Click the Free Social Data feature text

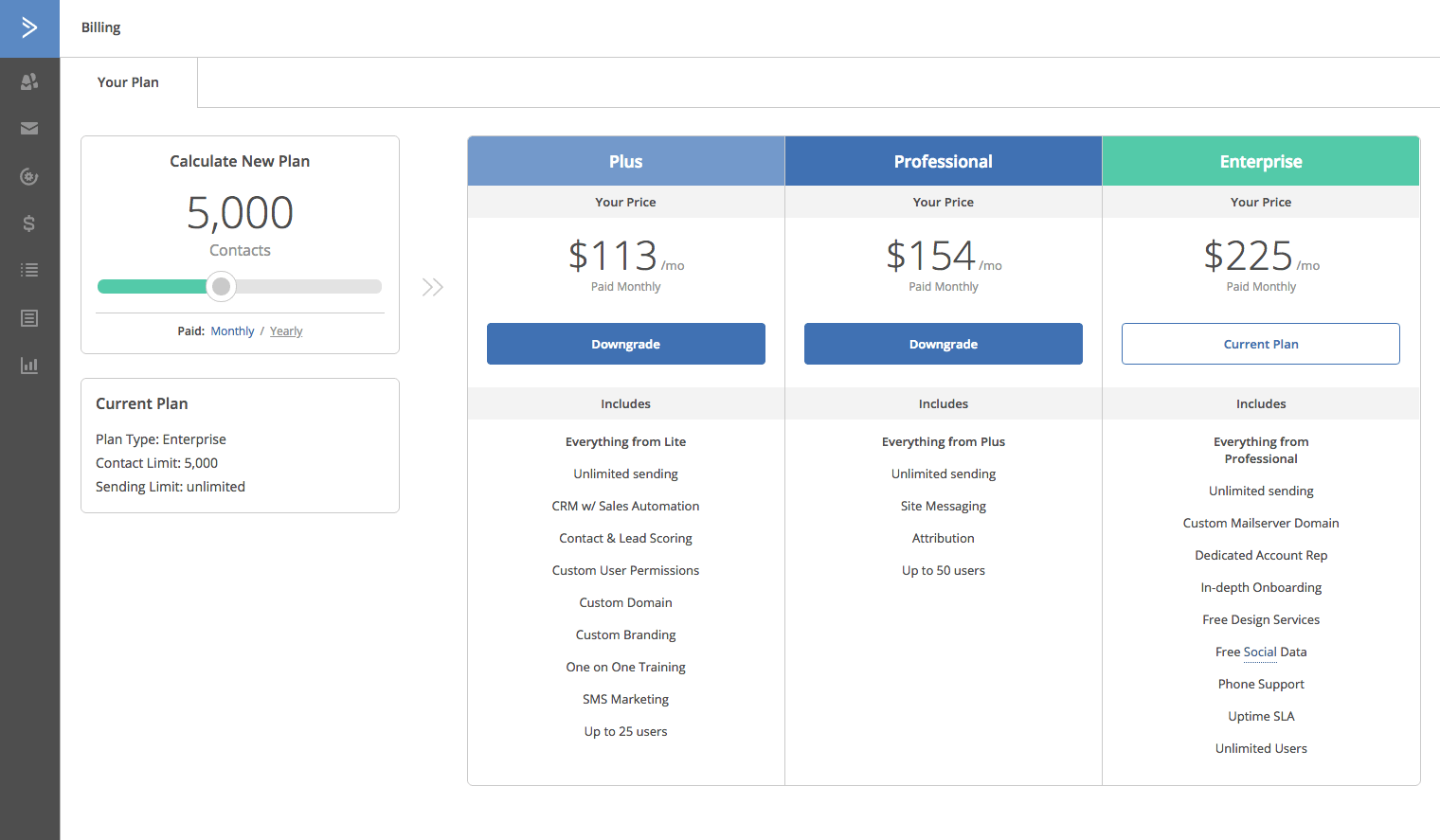click(1260, 652)
